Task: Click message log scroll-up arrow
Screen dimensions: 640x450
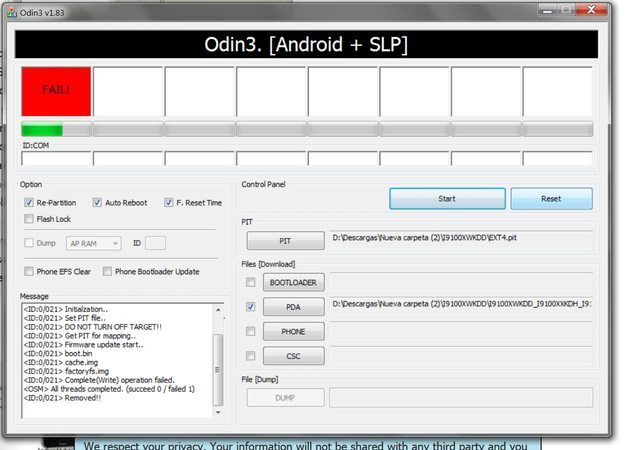Action: [x=218, y=310]
